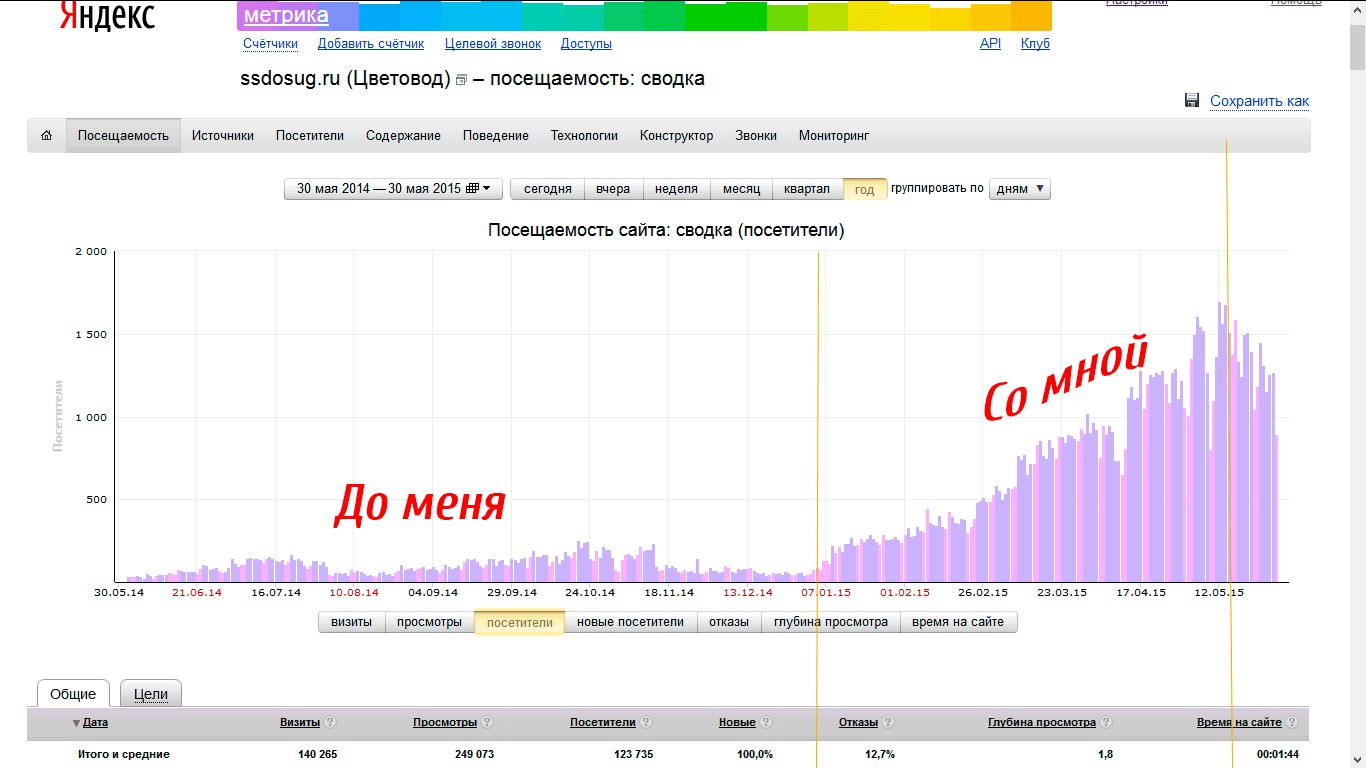The width and height of the screenshot is (1366, 768).
Task: Switch the period to вчера
Action: click(x=613, y=189)
